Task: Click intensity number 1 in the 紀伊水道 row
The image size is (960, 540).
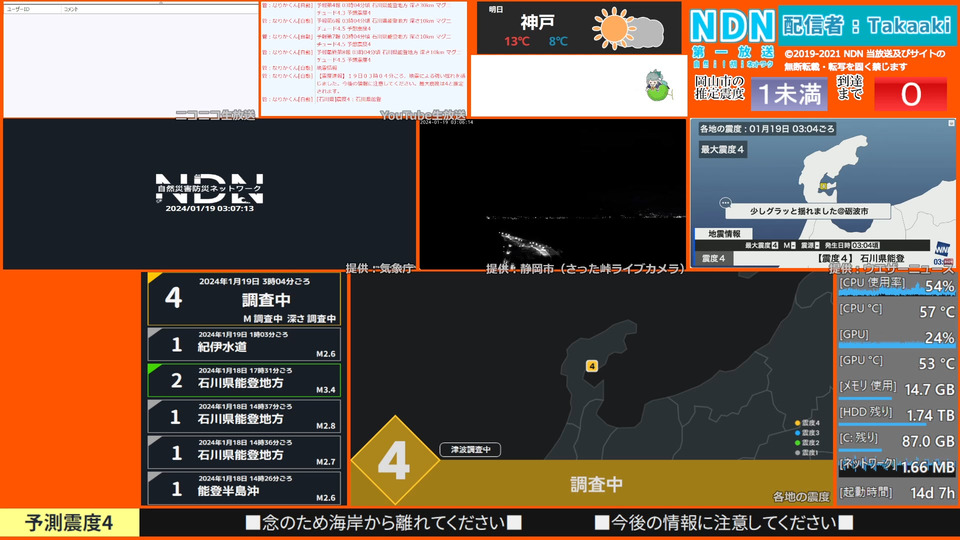Action: point(176,345)
